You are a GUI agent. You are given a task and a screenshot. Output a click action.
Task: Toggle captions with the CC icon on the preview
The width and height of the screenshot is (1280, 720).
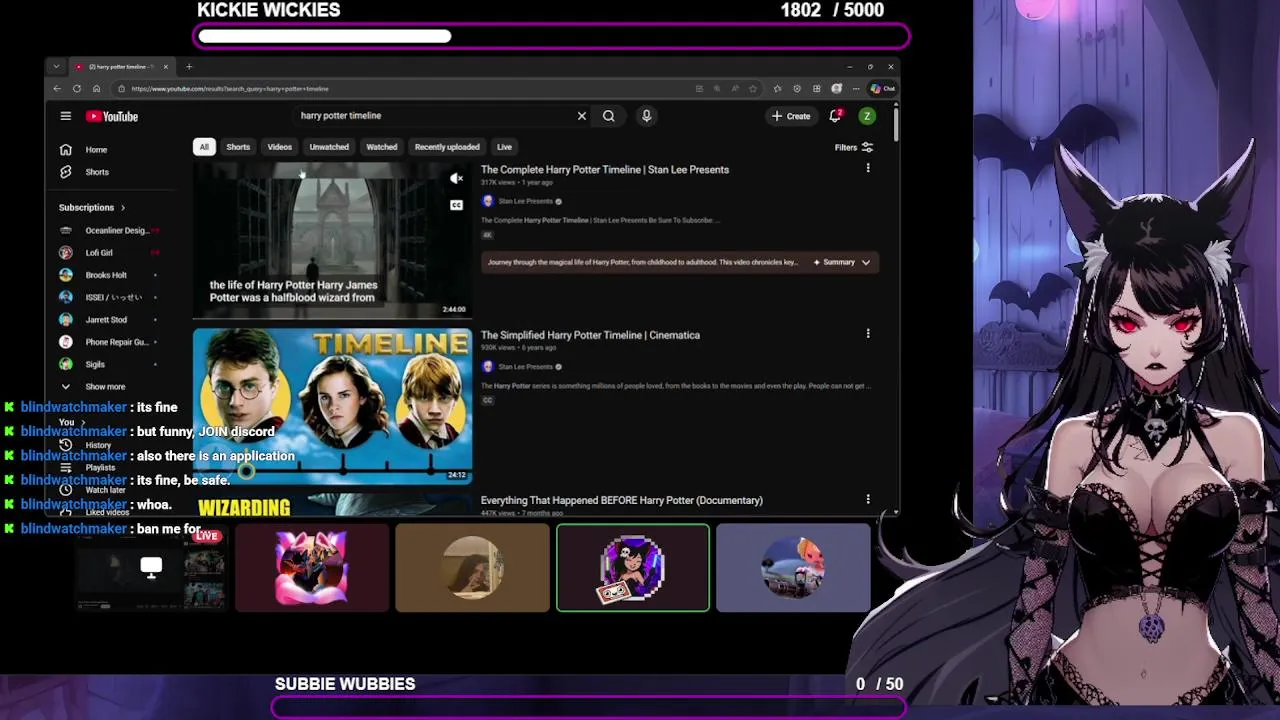pos(456,205)
